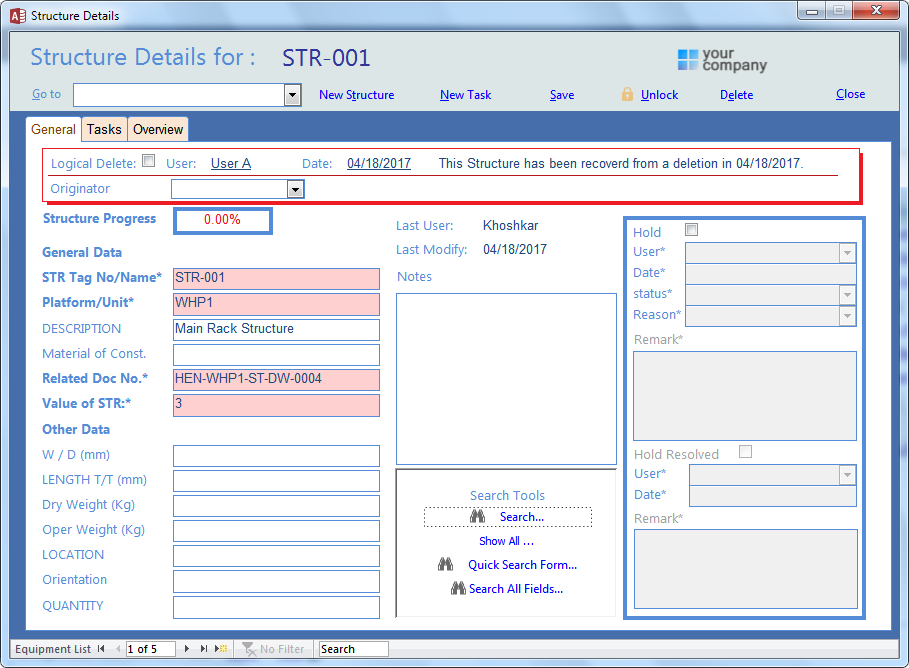Go to previous record in navigation bar
The height and width of the screenshot is (668, 909).
[118, 649]
